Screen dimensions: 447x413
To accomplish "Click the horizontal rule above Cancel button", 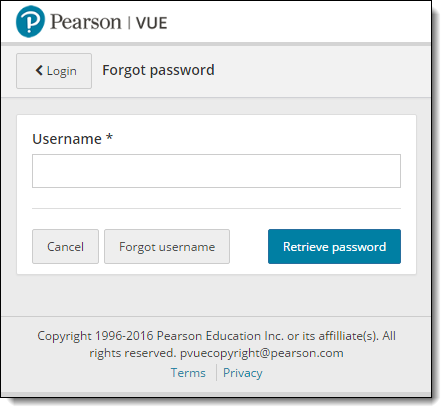I will pos(216,209).
